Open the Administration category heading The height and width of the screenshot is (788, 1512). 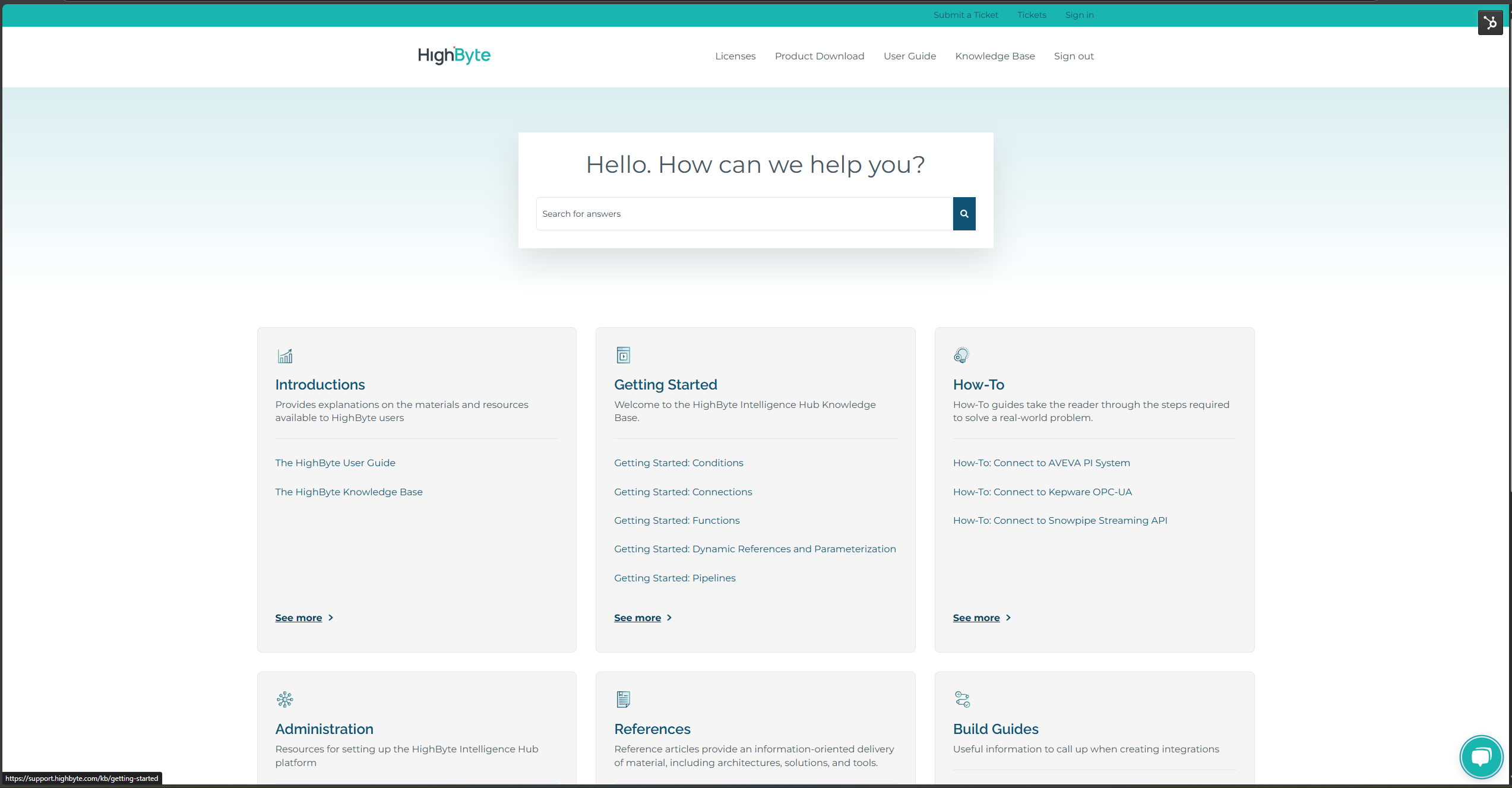pyautogui.click(x=324, y=729)
